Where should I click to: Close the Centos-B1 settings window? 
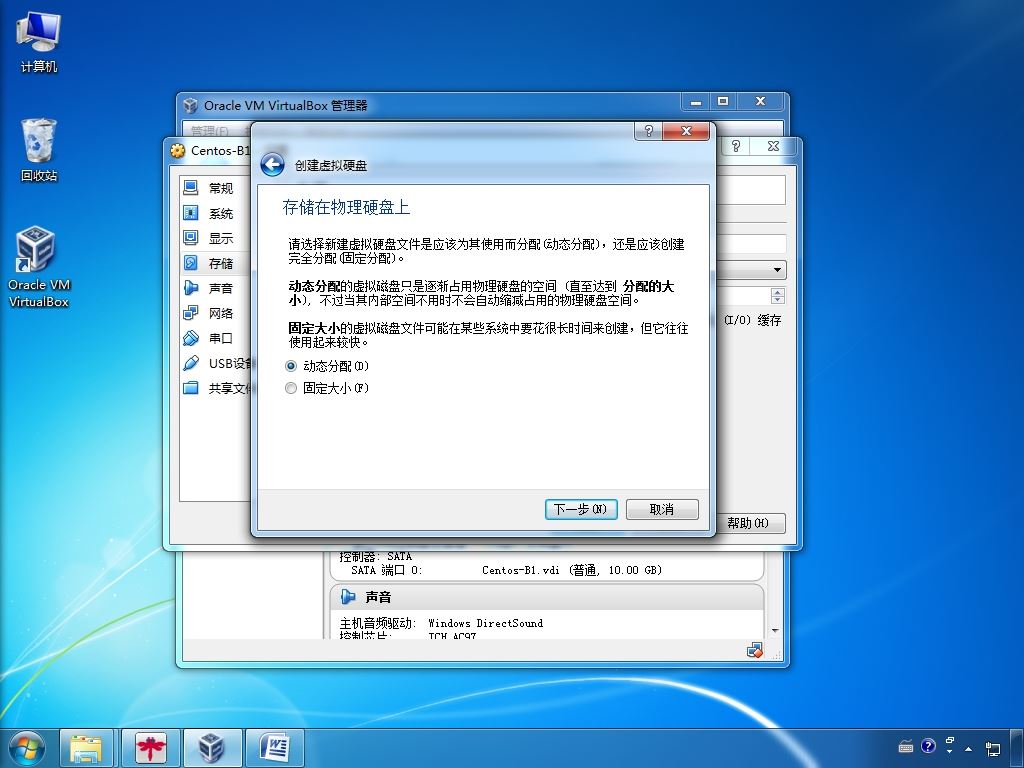(773, 146)
